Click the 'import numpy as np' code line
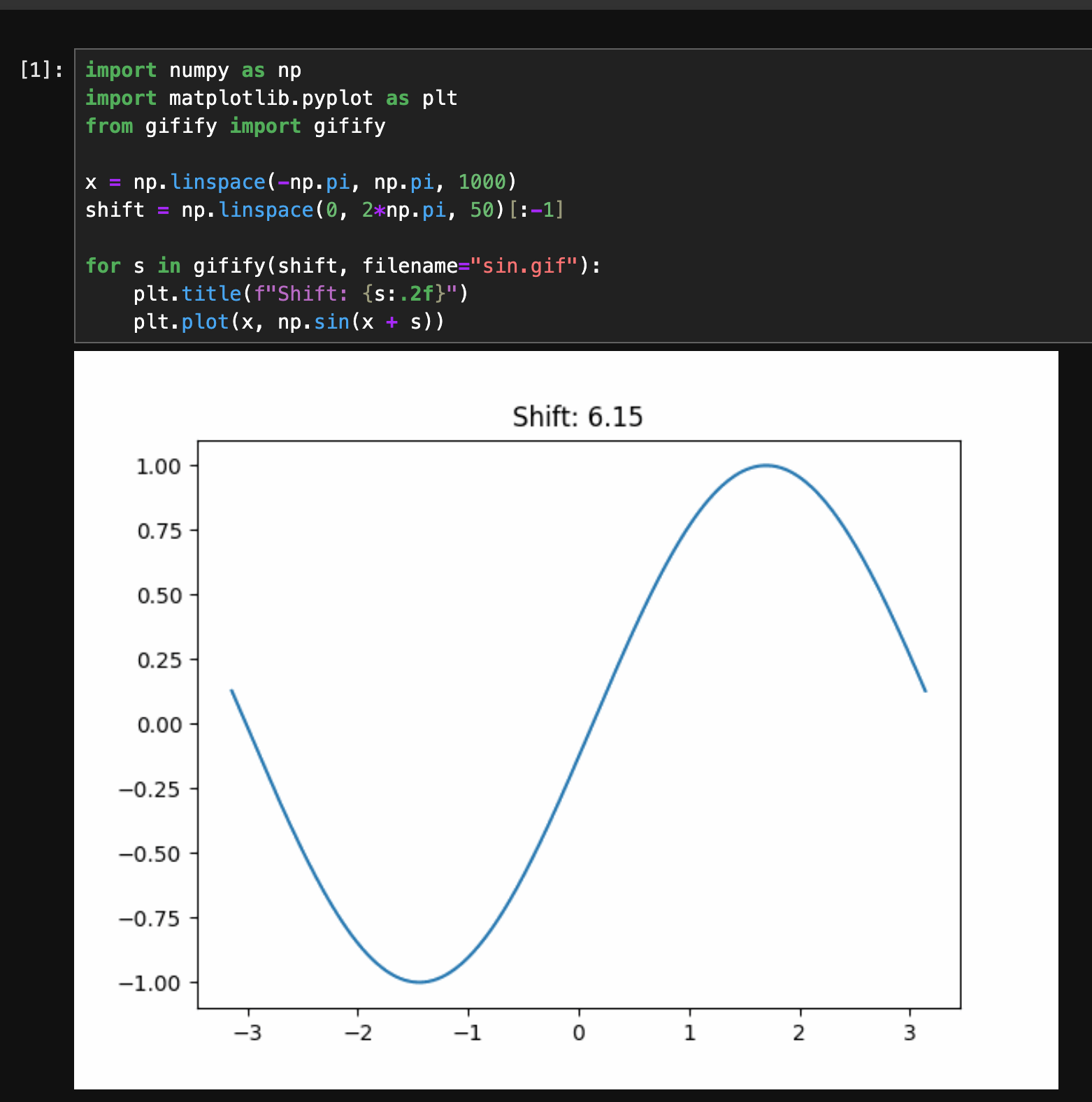Screen dimensions: 1092x1102 tap(193, 70)
